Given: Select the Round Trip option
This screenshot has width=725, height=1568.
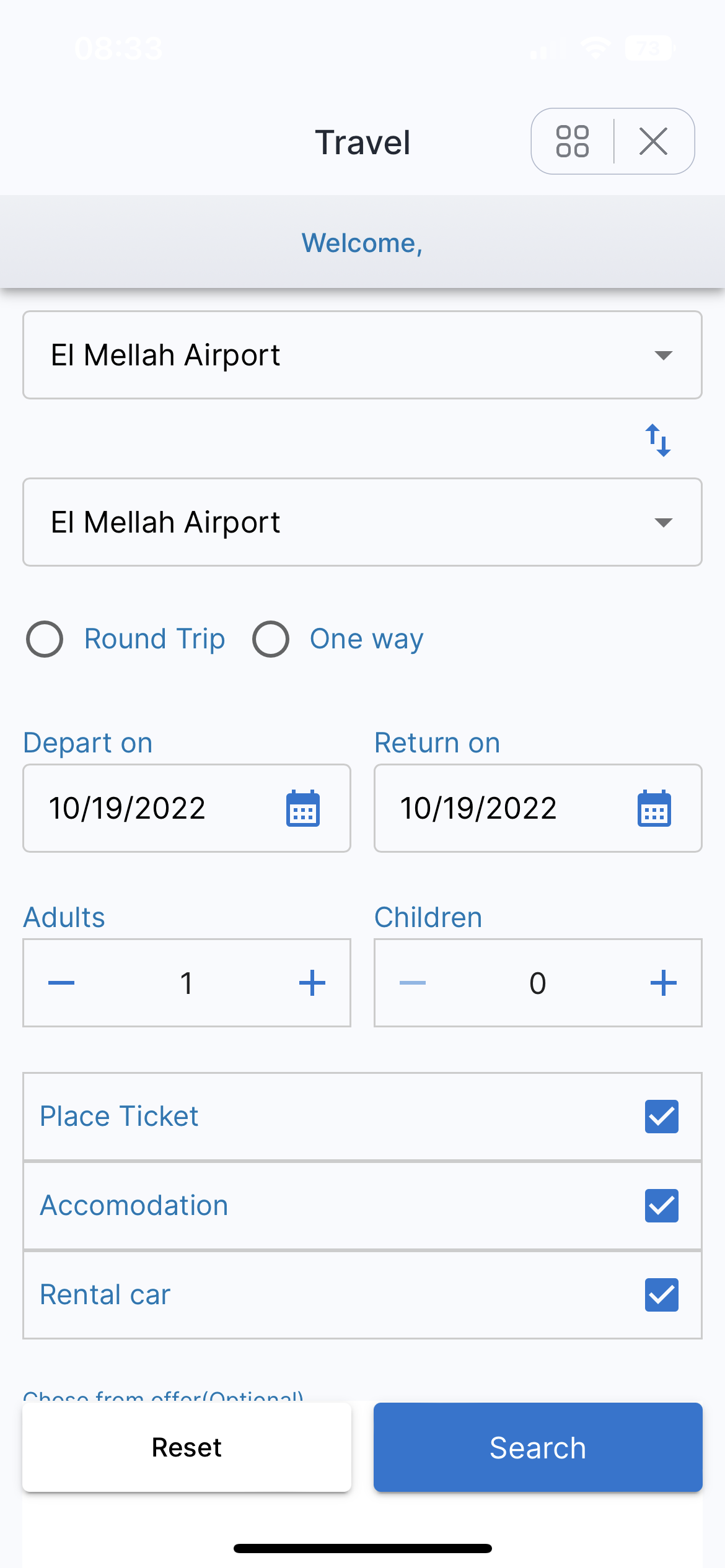Looking at the screenshot, I should (x=45, y=639).
